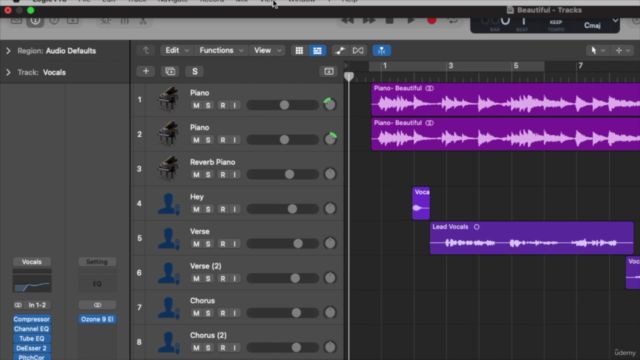Click the DeEsser 2 plugin slot
Image resolution: width=640 pixels, height=360 pixels.
pyautogui.click(x=32, y=349)
